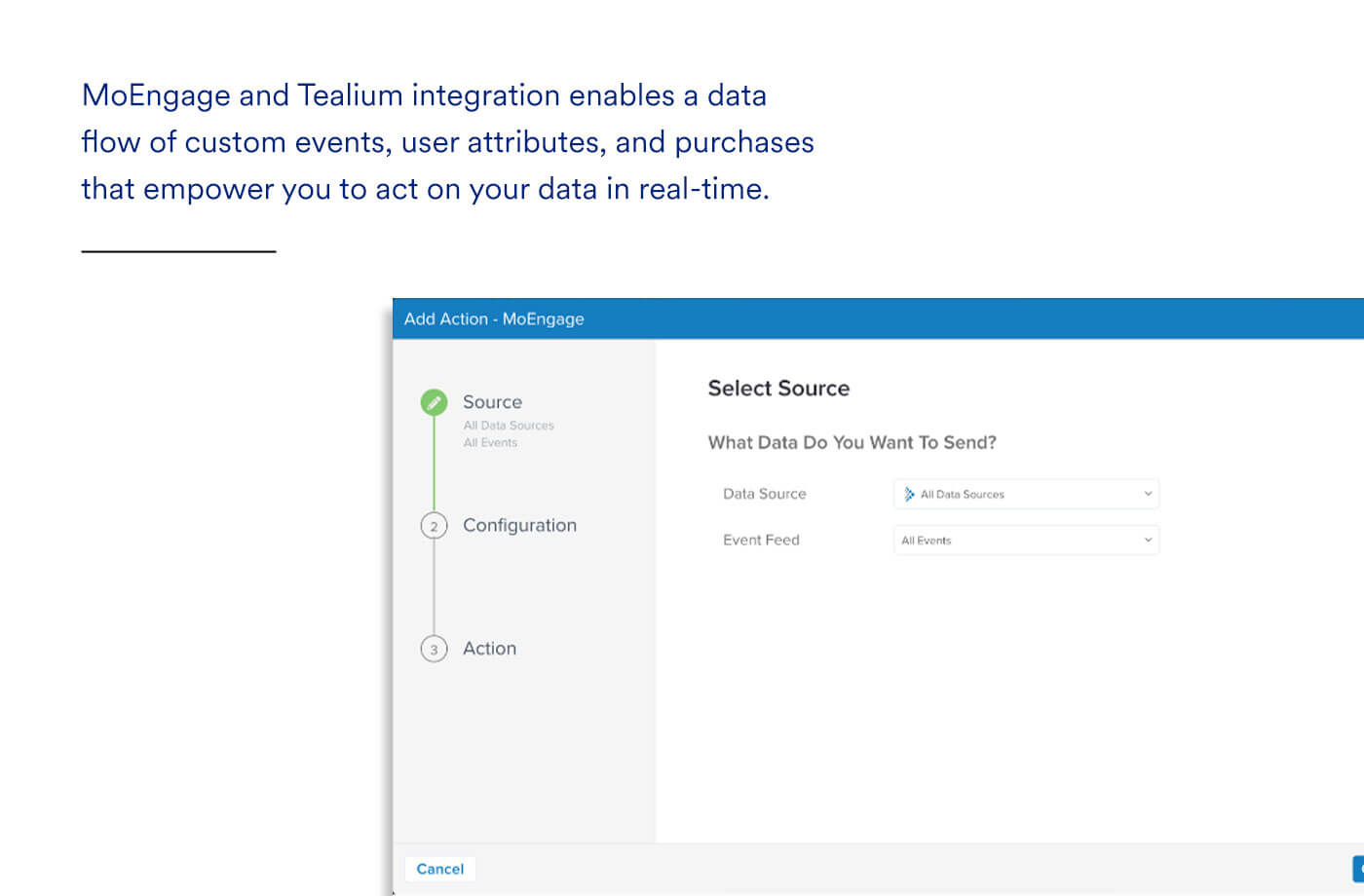Click 'All Data Sources' text in Data Source field

pos(962,495)
